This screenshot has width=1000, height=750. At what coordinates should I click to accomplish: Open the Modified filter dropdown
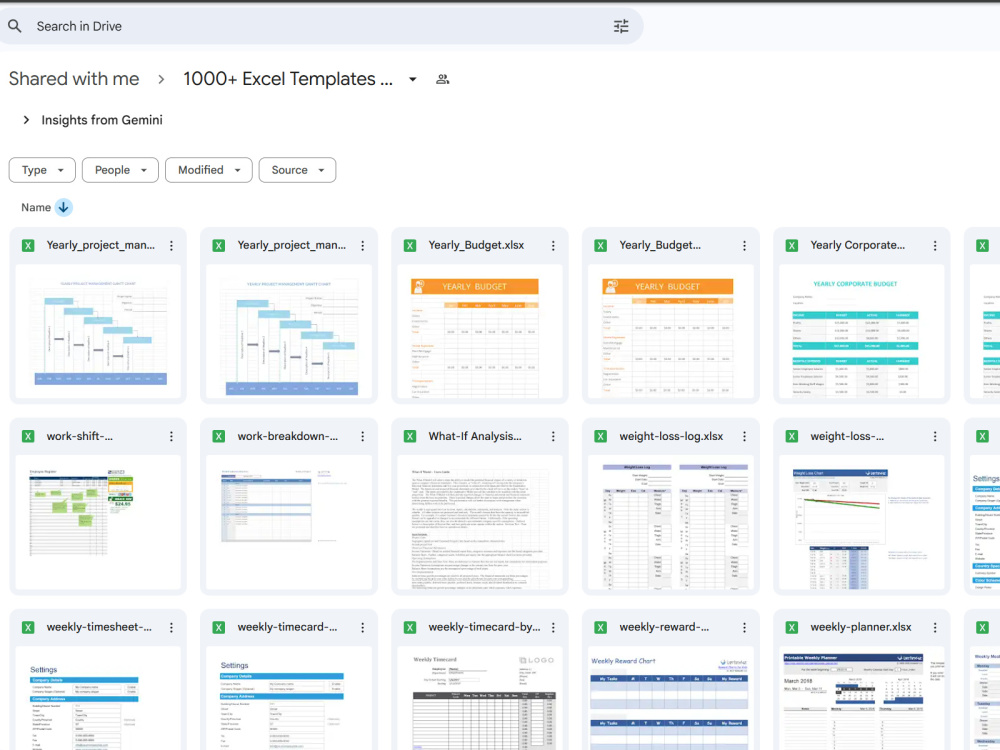point(209,170)
